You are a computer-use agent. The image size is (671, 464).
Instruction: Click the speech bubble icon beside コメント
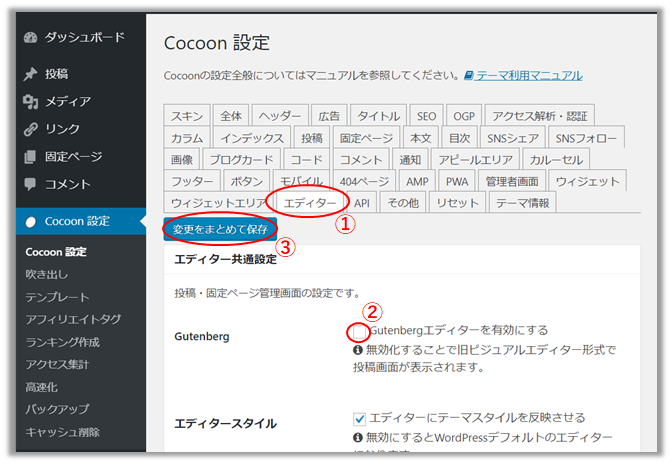coord(30,184)
